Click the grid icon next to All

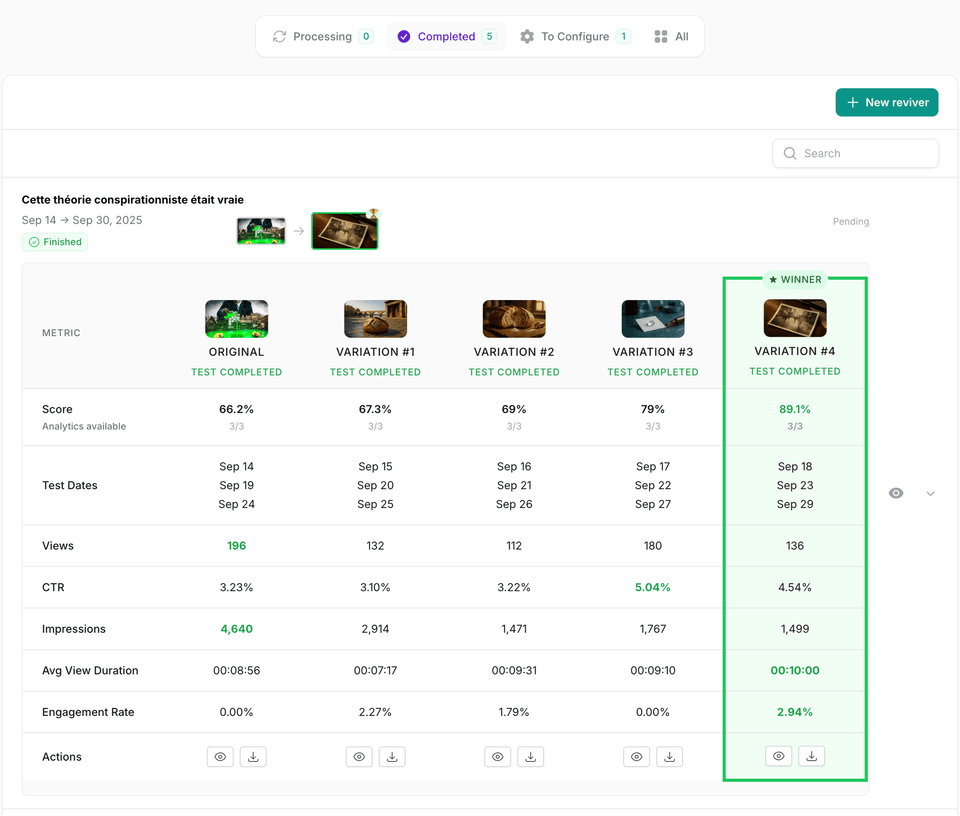(x=660, y=35)
